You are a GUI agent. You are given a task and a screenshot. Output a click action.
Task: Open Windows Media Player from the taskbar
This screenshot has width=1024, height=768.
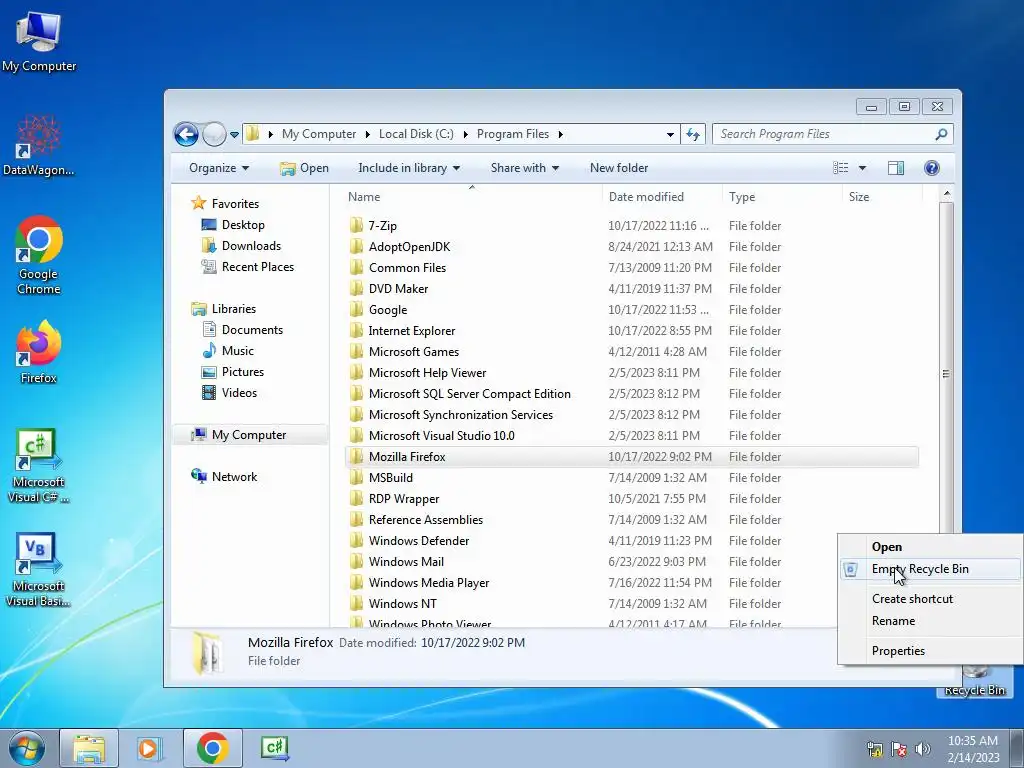point(149,748)
